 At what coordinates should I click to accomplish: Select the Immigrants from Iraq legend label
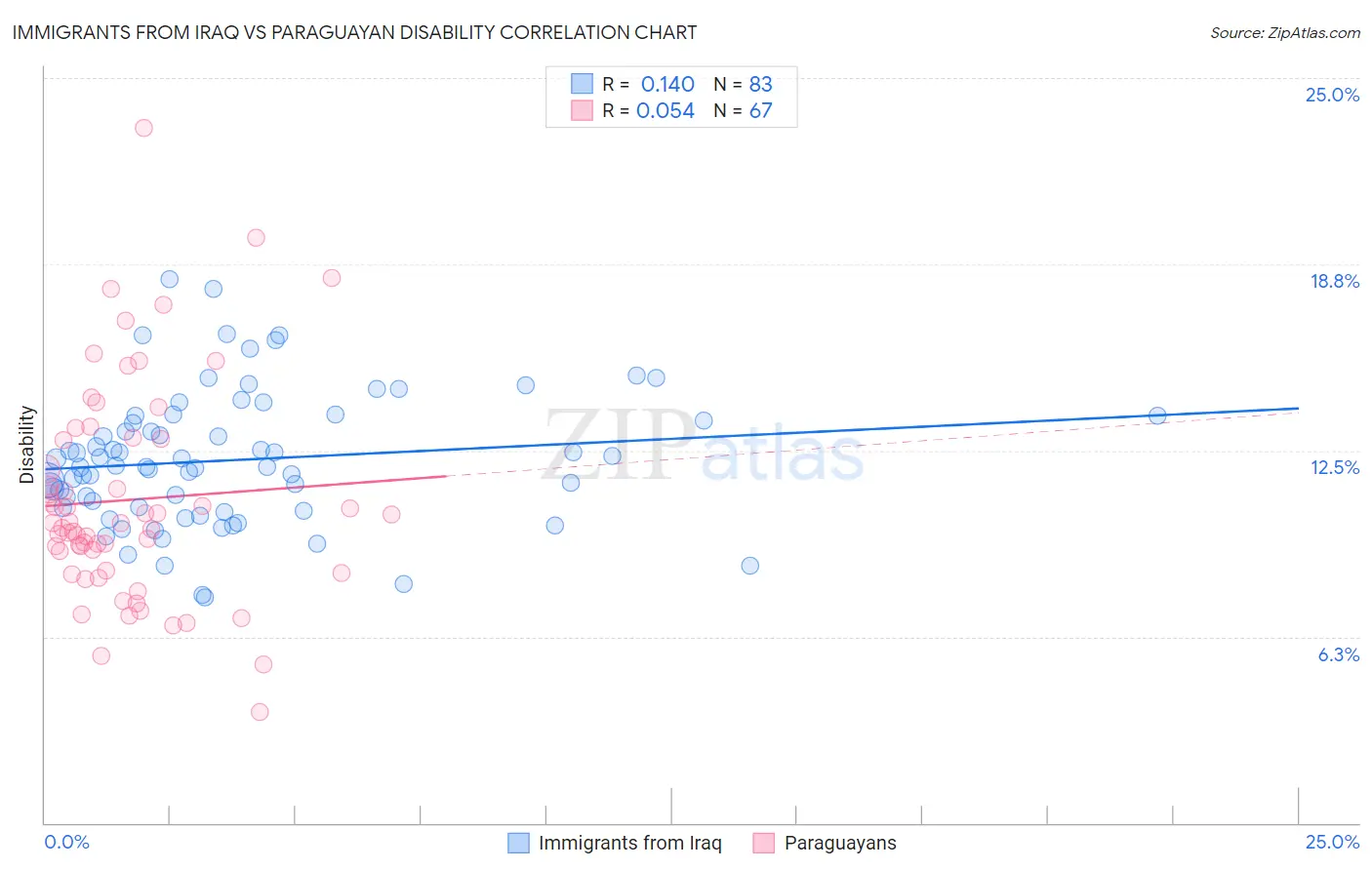tap(630, 843)
